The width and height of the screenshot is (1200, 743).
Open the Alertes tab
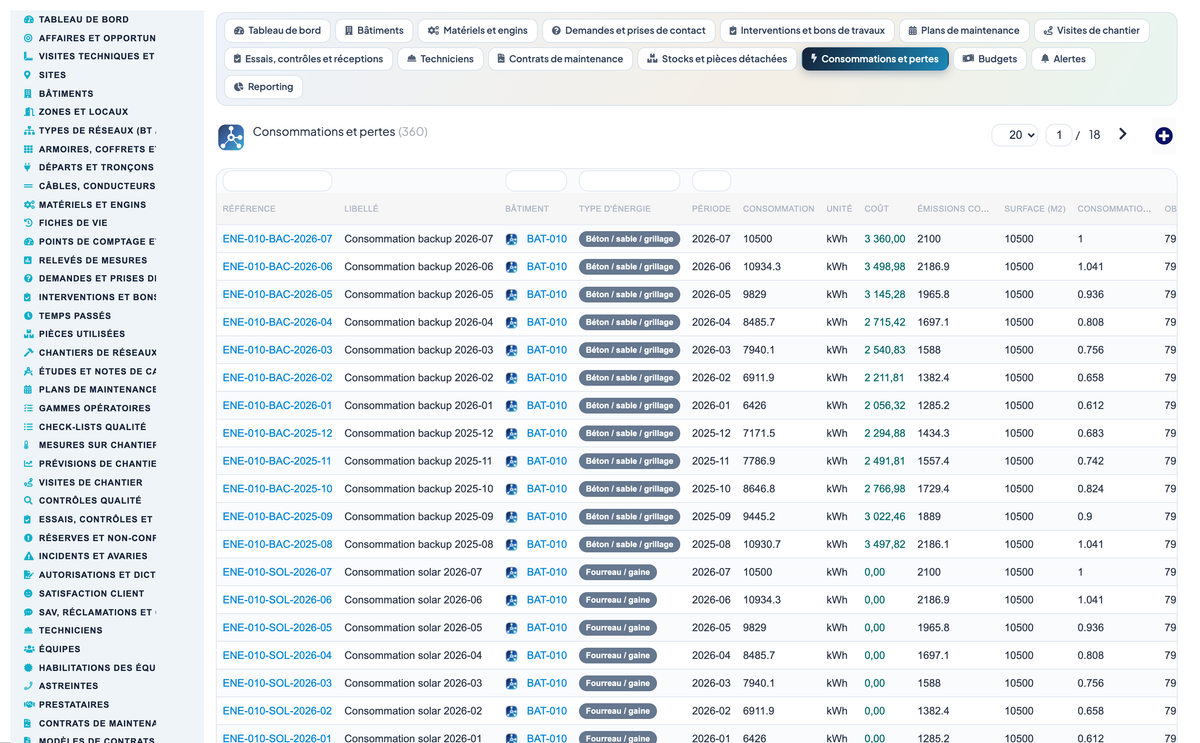(1063, 59)
